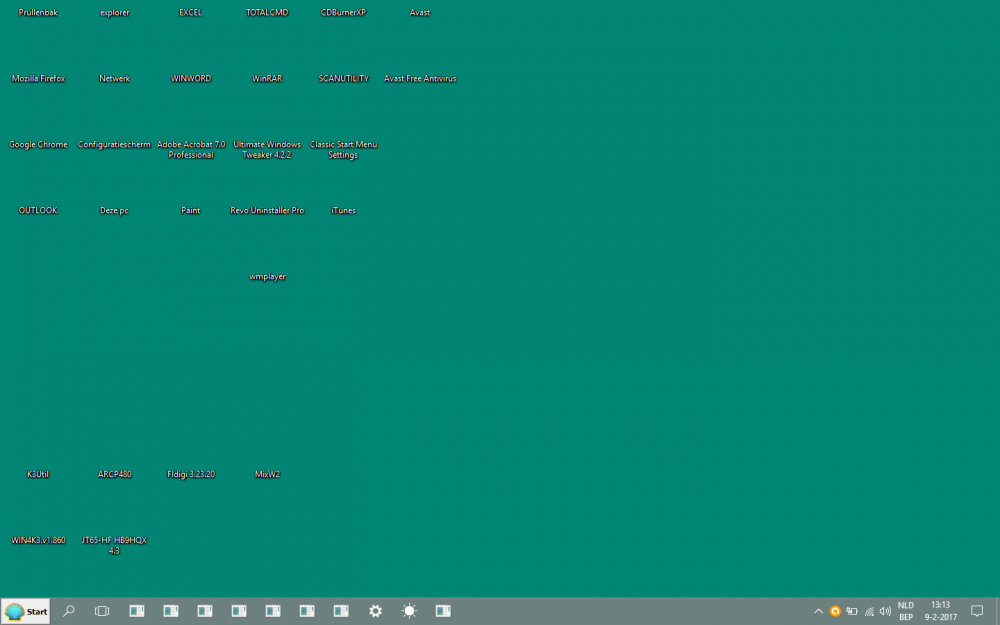Open the Classic Shell Start menu
Viewport: 1000px width, 625px height.
25,611
